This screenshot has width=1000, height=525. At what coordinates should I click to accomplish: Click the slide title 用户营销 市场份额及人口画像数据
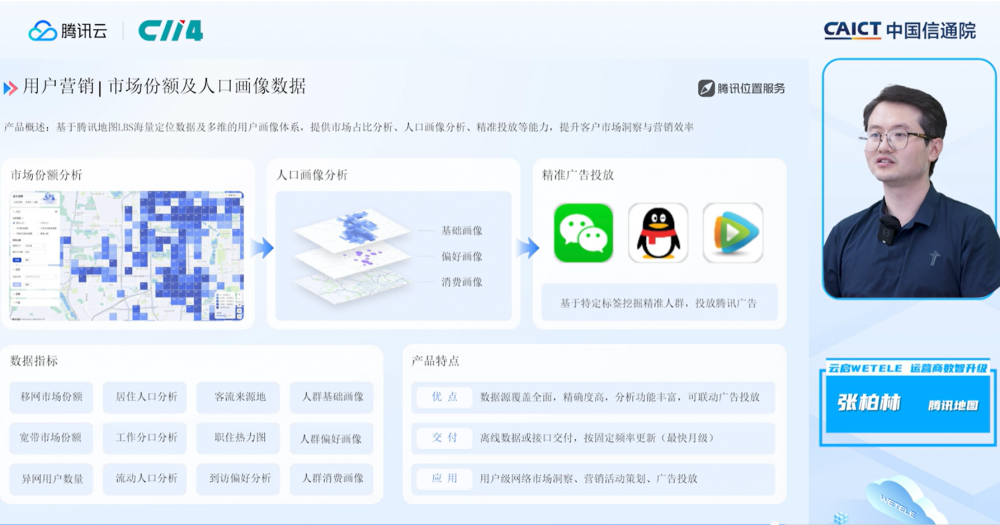[x=164, y=86]
